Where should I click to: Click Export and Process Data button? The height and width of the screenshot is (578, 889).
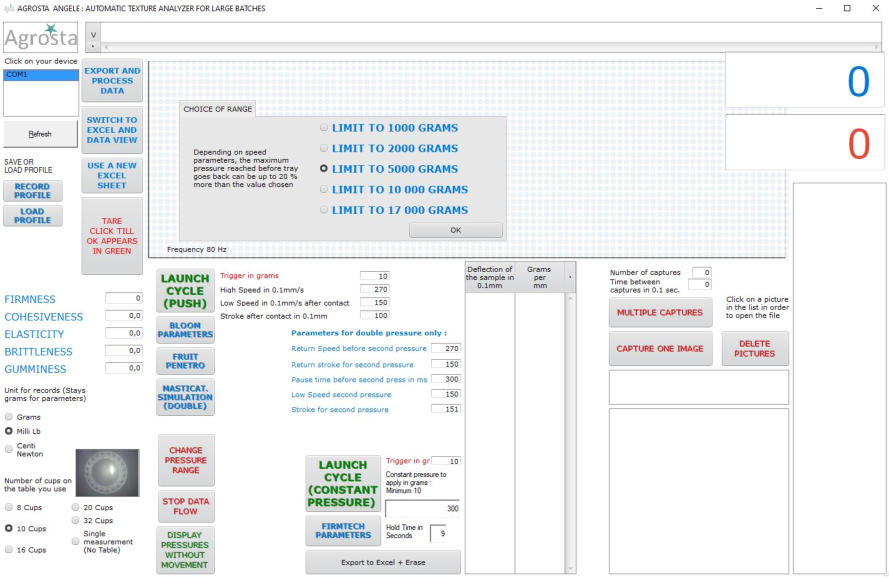click(x=112, y=81)
